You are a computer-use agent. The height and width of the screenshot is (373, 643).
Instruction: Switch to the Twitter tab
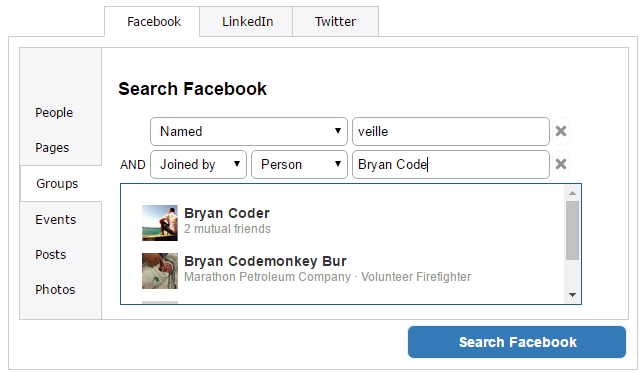pos(335,21)
